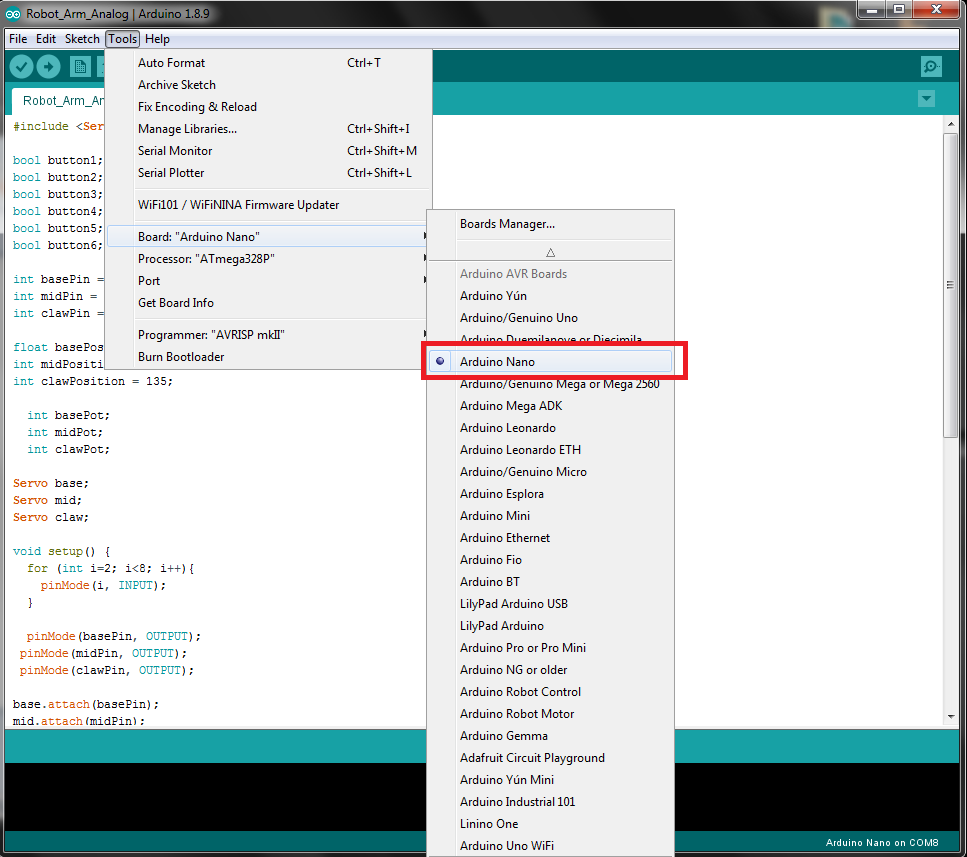Select Arduino Yún Mini board

(x=550, y=780)
